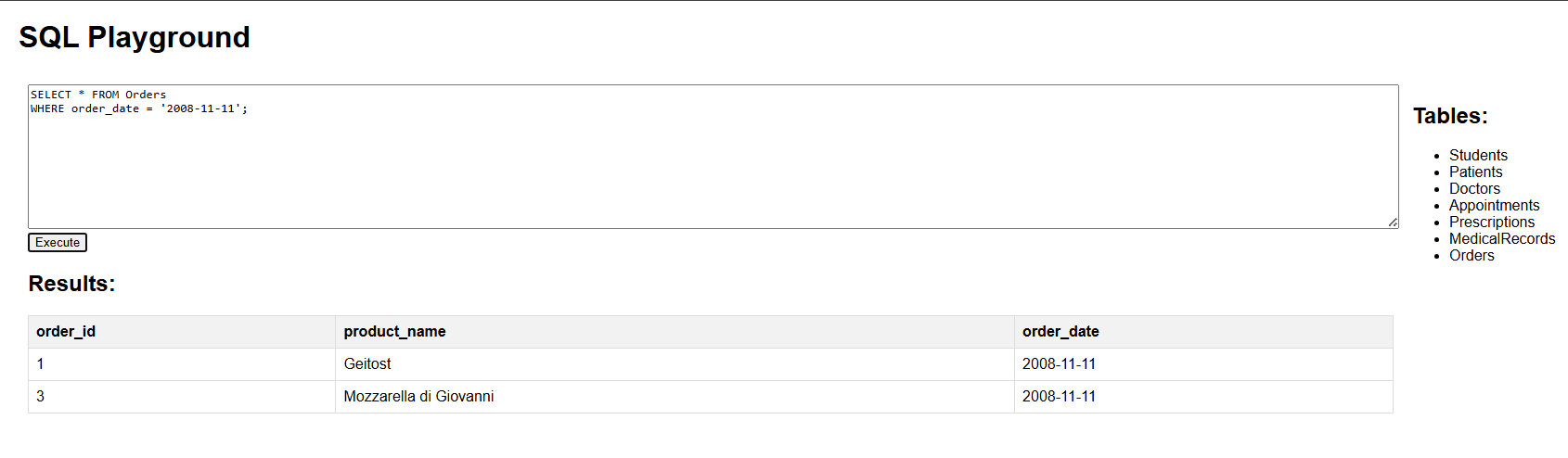
Task: Choose Doctors from the Tables list
Action: [1474, 189]
